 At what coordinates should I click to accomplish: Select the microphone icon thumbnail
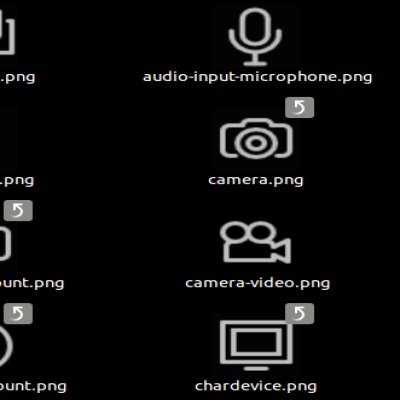(255, 36)
